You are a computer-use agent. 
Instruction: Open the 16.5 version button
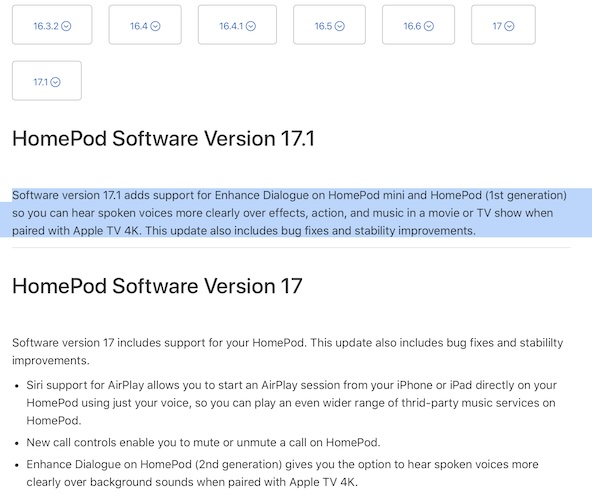click(329, 25)
